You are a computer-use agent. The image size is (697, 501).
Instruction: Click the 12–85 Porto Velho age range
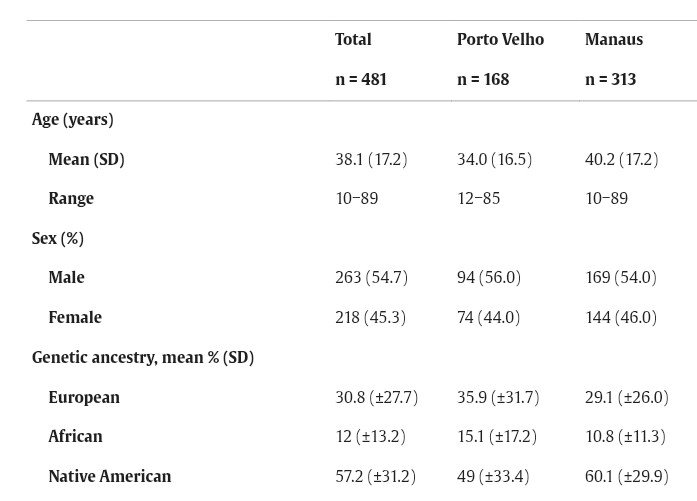point(479,198)
